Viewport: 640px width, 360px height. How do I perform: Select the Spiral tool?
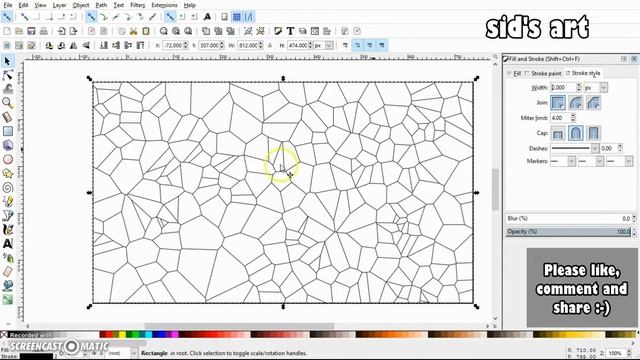7,187
